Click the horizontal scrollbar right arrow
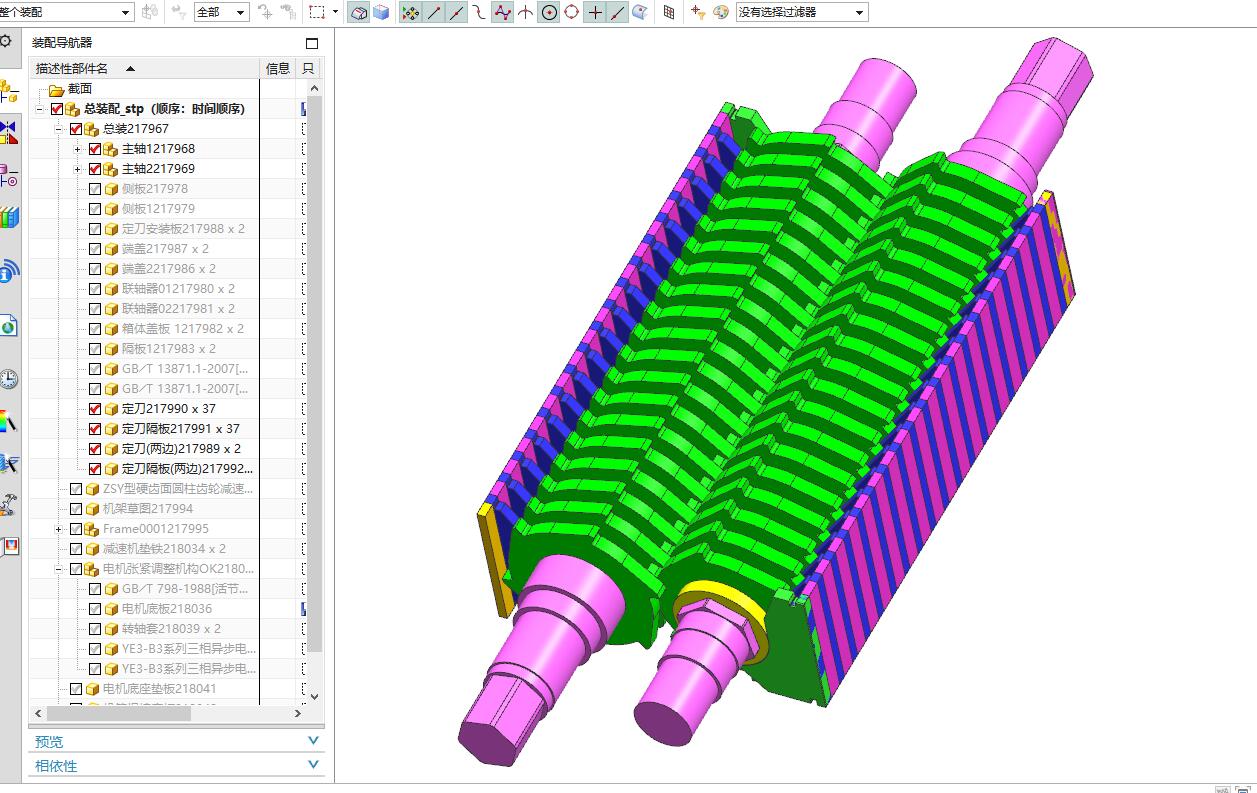This screenshot has width=1257, height=793. pos(298,713)
